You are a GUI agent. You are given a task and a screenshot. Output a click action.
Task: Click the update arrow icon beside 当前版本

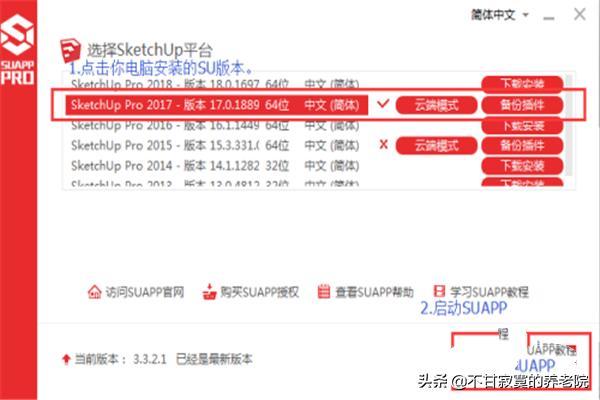[x=66, y=359]
